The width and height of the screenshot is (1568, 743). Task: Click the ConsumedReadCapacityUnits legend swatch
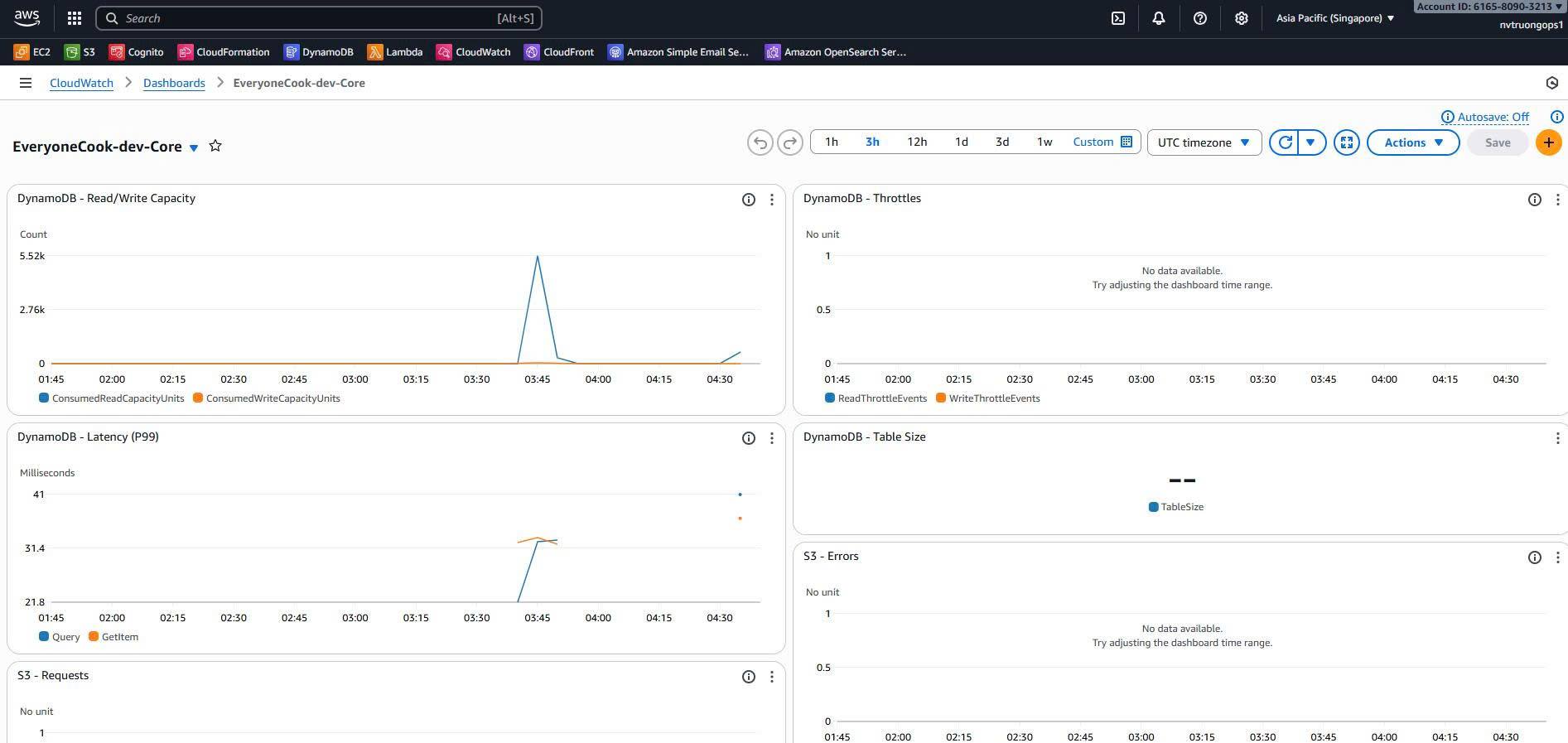(44, 398)
